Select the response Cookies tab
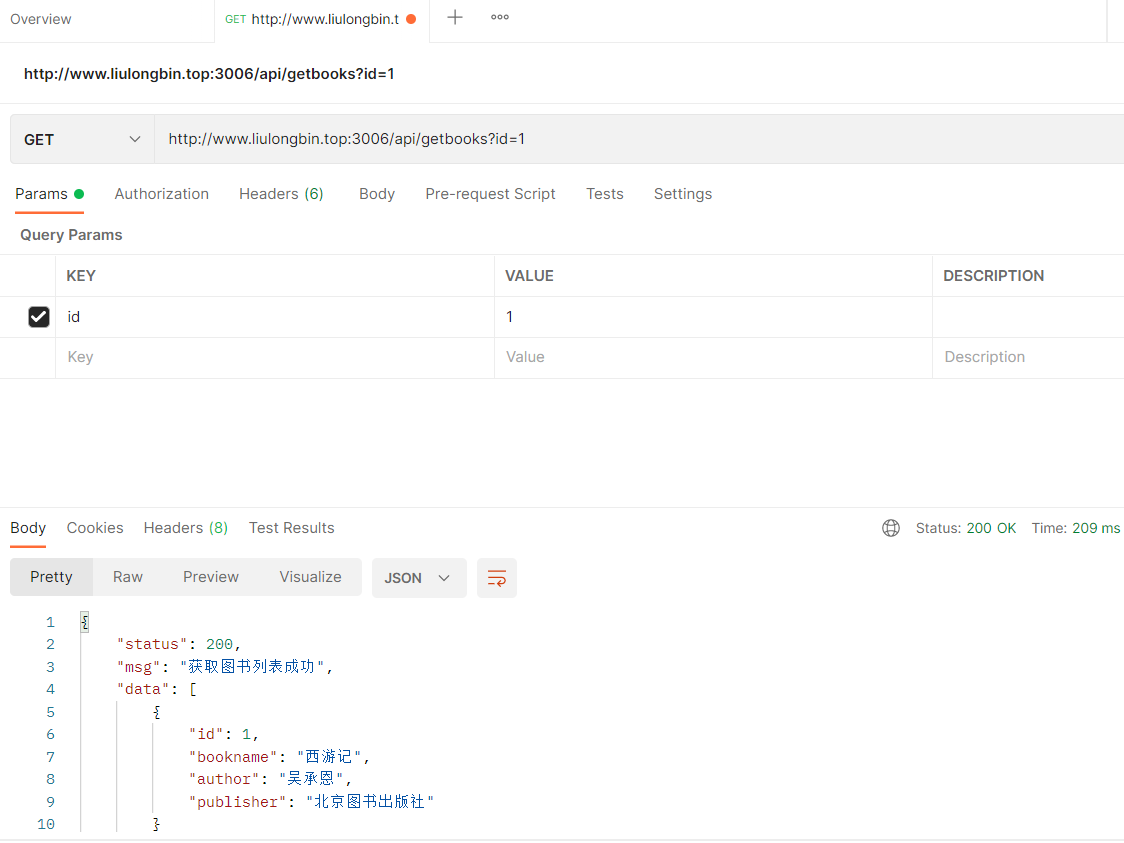1124x843 pixels. pyautogui.click(x=95, y=528)
